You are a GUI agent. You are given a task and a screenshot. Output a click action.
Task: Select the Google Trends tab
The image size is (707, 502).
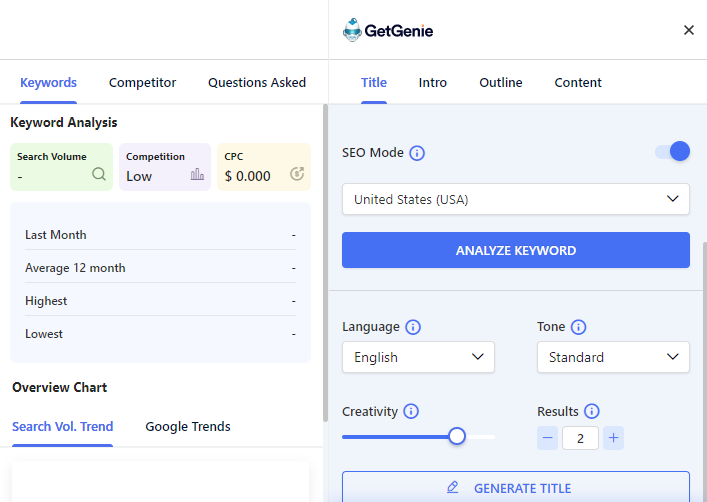[x=188, y=427]
